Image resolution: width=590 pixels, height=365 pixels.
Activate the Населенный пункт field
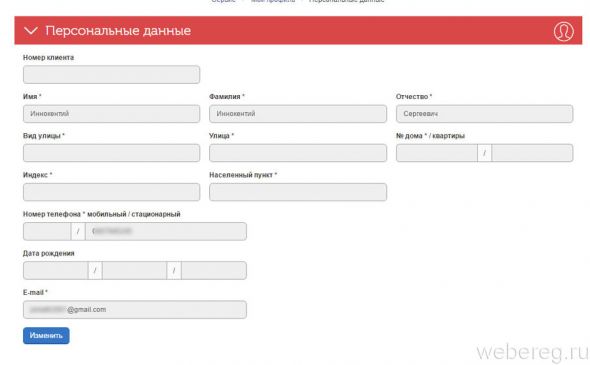pos(298,192)
